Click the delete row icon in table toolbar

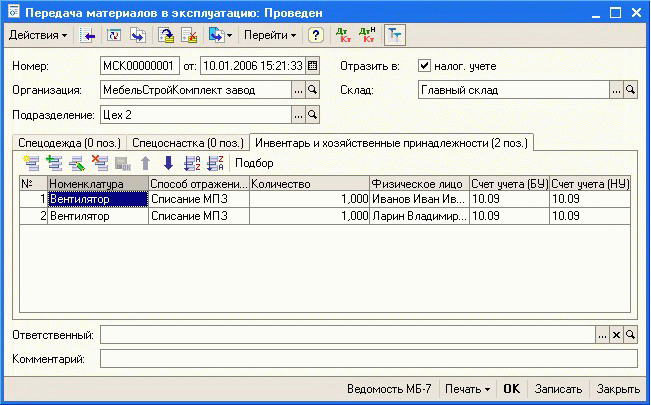tap(99, 163)
